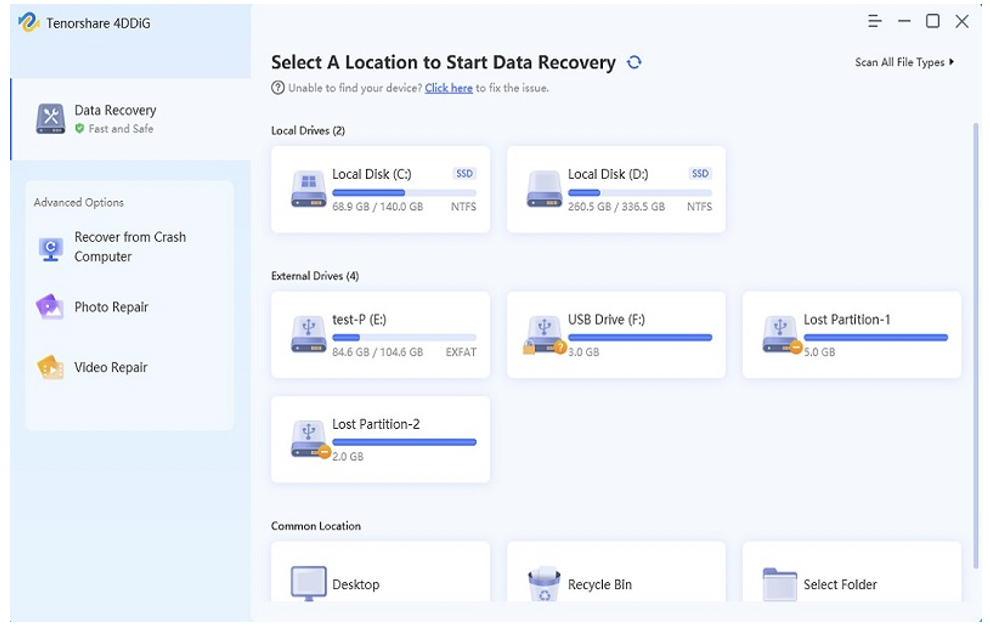990x636 pixels.
Task: Click the Local Disk (D:) drive icon
Action: click(544, 189)
